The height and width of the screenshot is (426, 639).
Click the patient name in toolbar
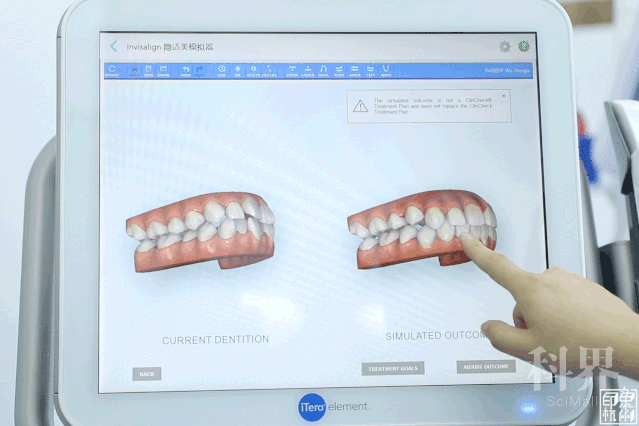(x=507, y=71)
